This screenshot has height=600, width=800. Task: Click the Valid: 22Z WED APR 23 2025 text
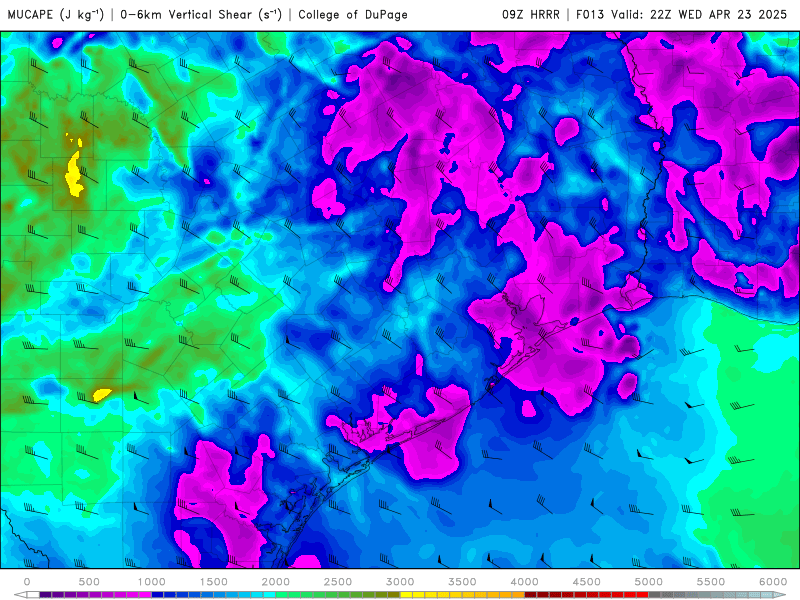tap(699, 14)
